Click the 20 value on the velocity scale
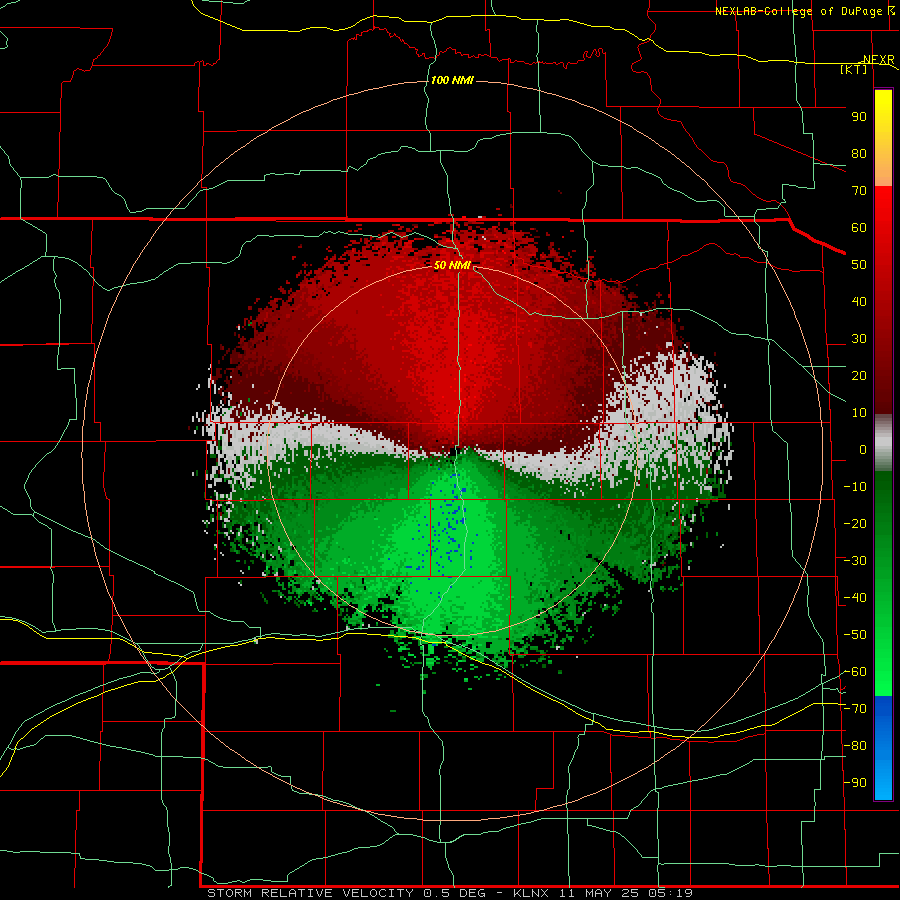This screenshot has height=900, width=900. (x=859, y=375)
